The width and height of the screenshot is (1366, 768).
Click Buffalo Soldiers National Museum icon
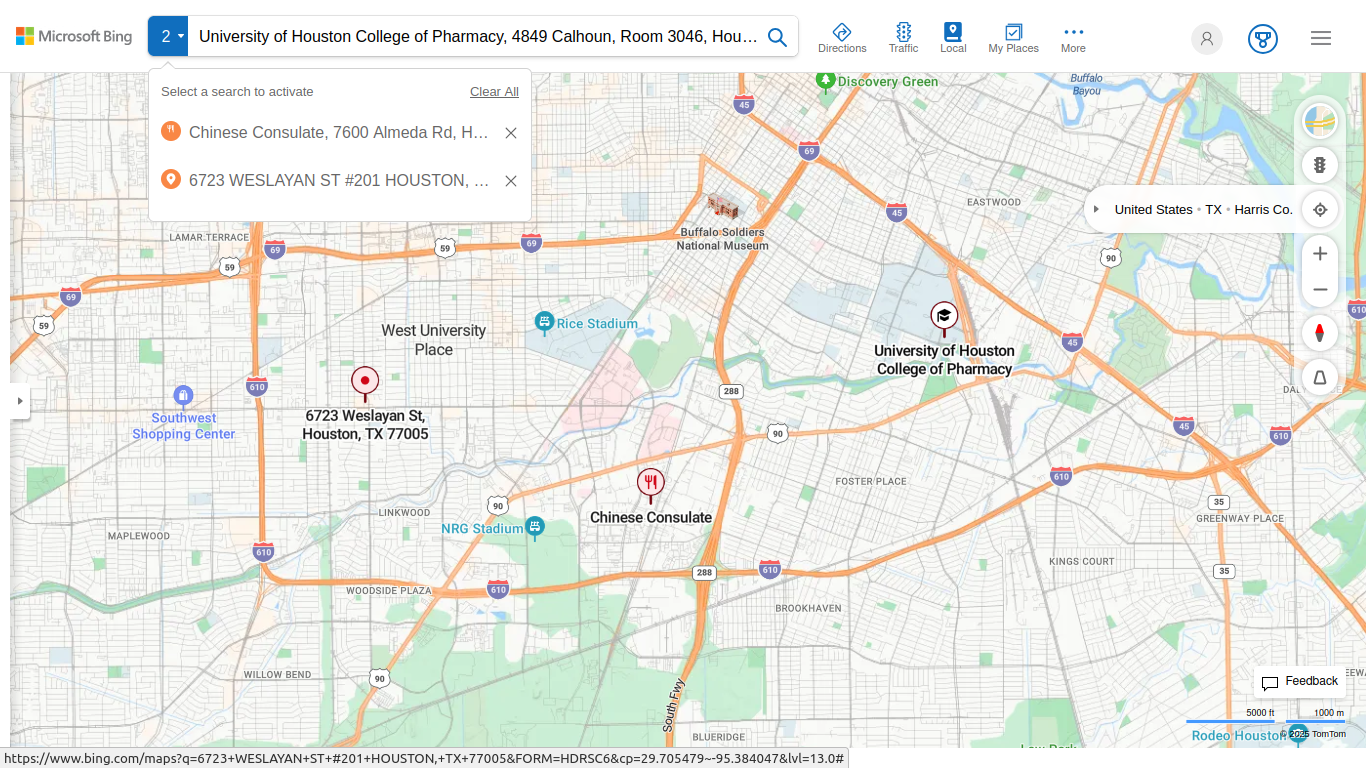[722, 207]
